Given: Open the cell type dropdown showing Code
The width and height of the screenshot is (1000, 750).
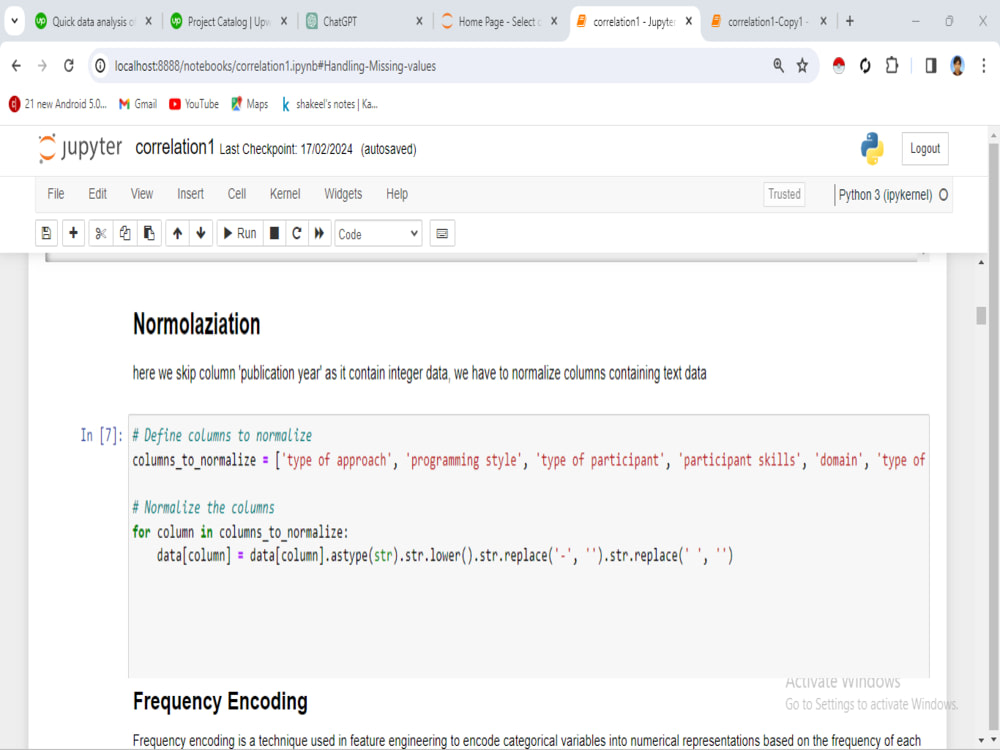Looking at the screenshot, I should point(378,233).
